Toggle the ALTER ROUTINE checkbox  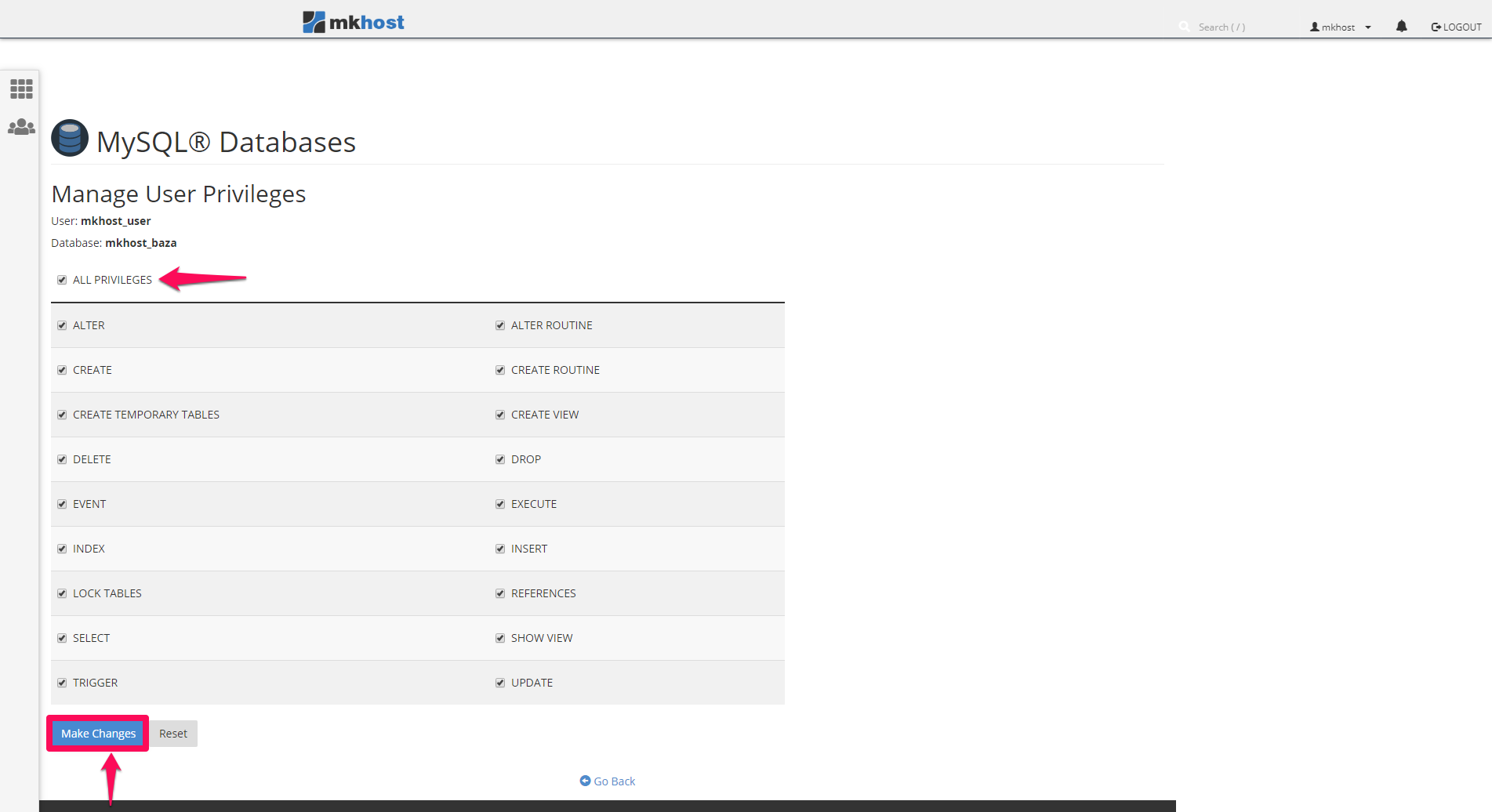(500, 325)
